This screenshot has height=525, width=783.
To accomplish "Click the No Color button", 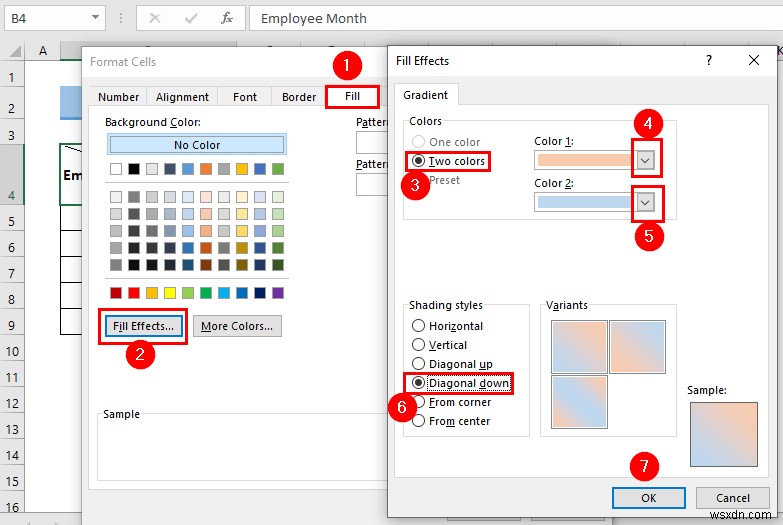I will click(x=197, y=145).
